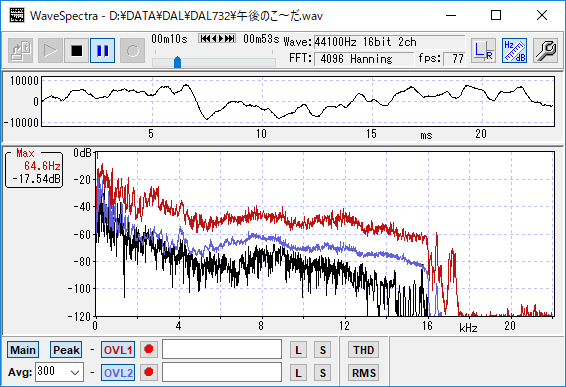Toggle the OVL2 overlay button

click(118, 373)
